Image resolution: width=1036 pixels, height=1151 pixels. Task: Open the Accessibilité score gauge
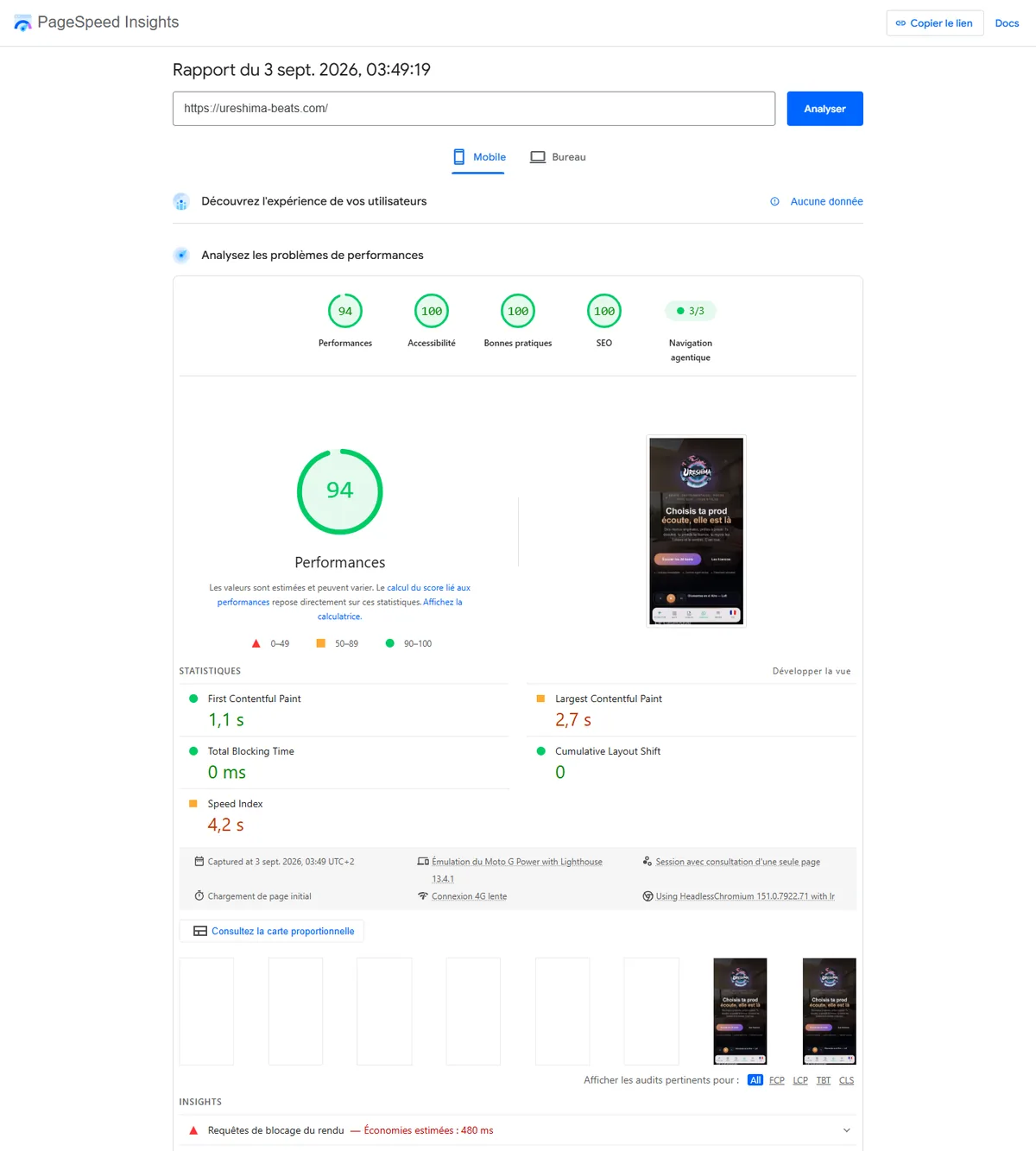432,311
